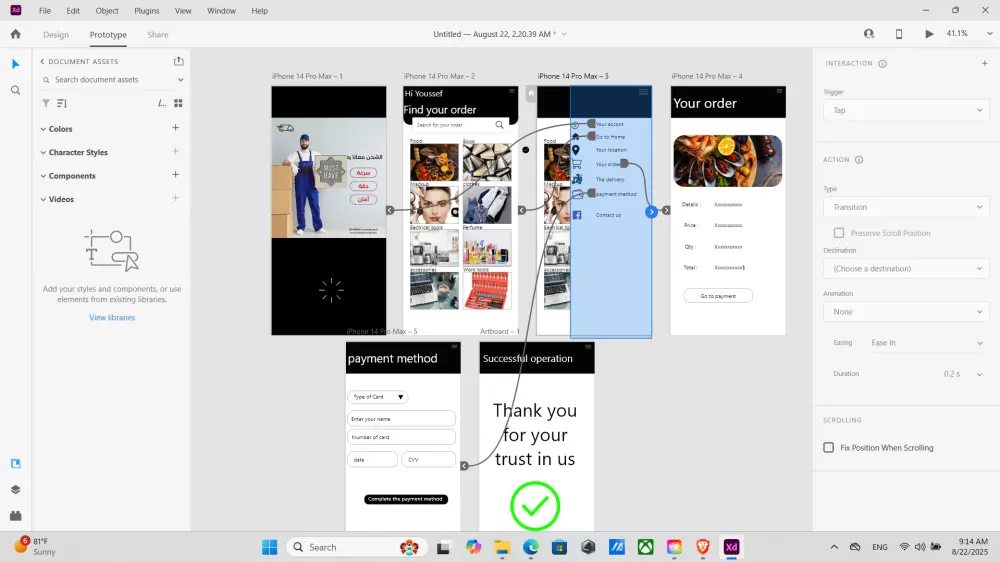Open Microsoft Edge from the taskbar

pos(531,547)
